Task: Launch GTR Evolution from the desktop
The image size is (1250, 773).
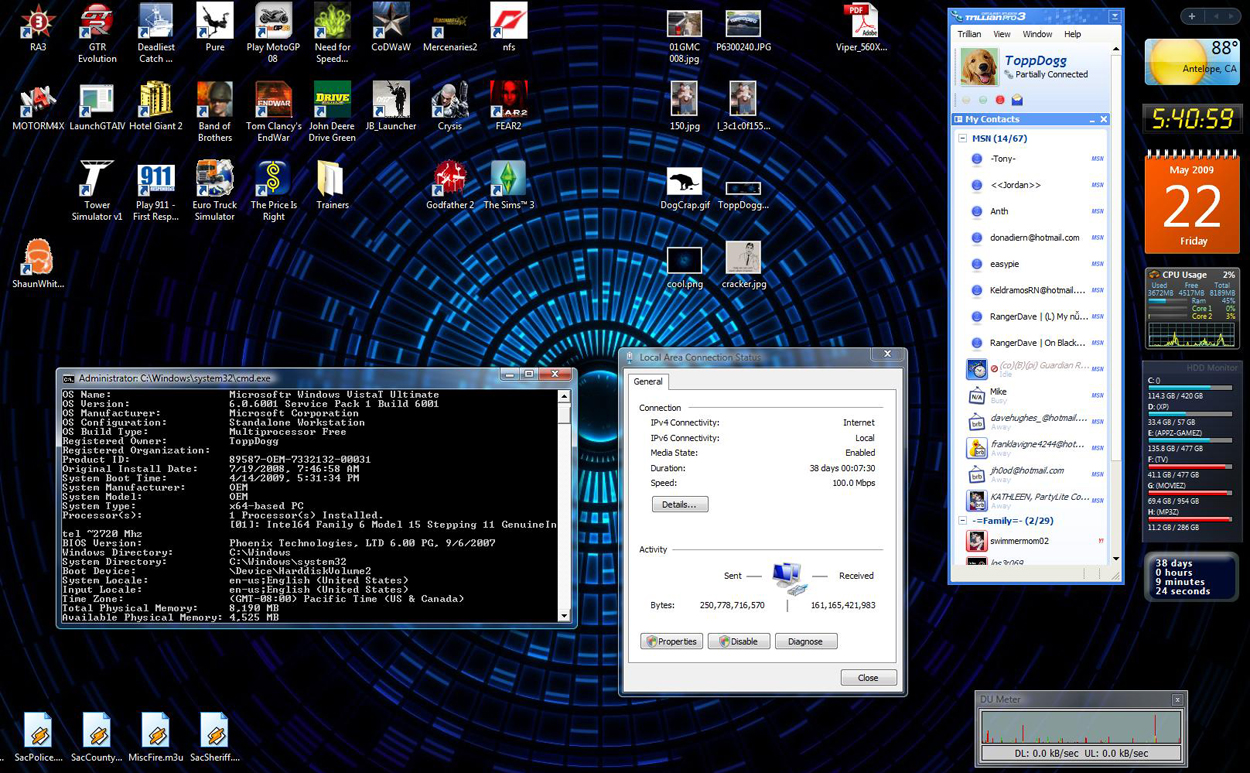Action: 97,33
